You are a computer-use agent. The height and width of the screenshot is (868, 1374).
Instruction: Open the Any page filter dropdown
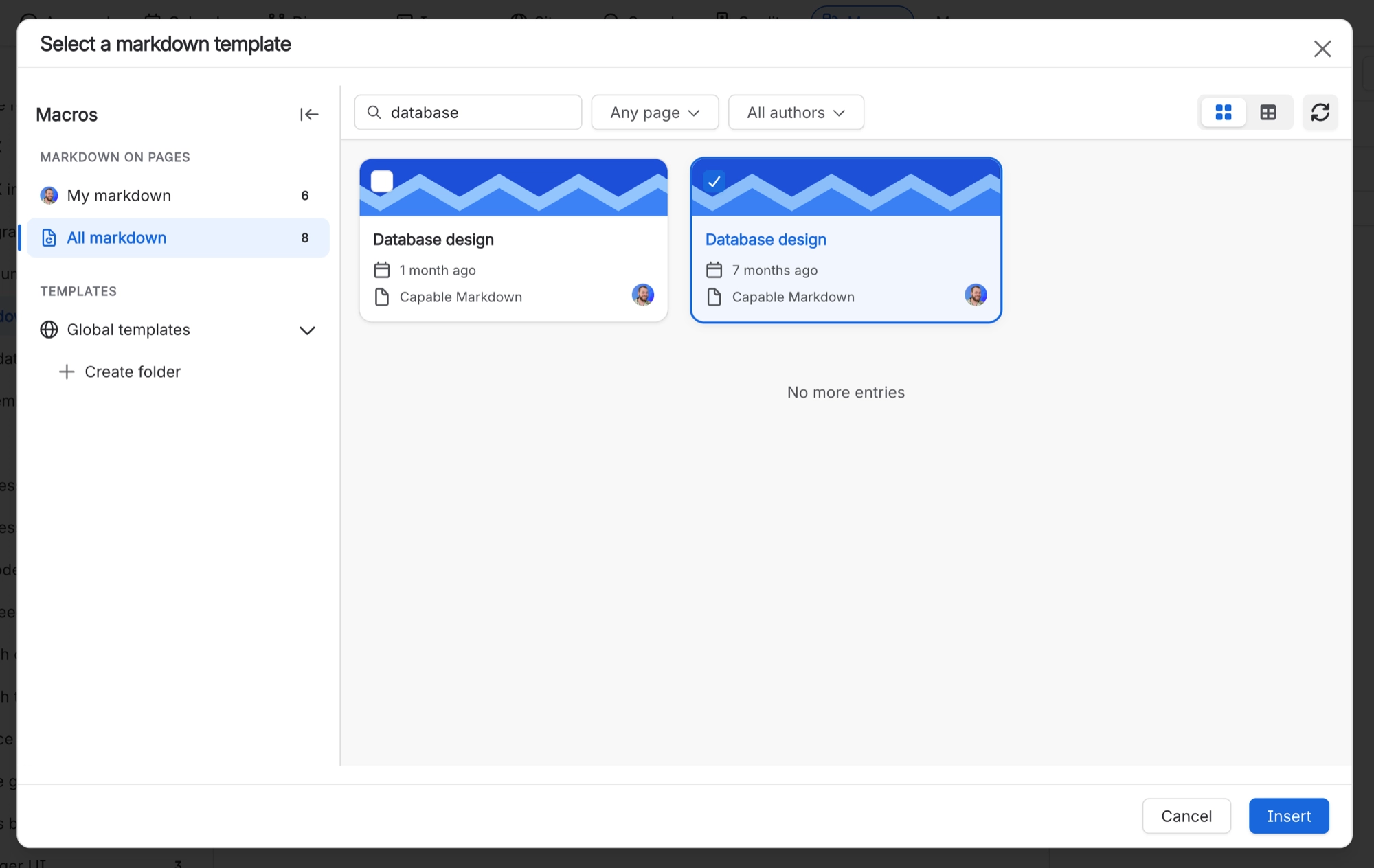pos(655,113)
